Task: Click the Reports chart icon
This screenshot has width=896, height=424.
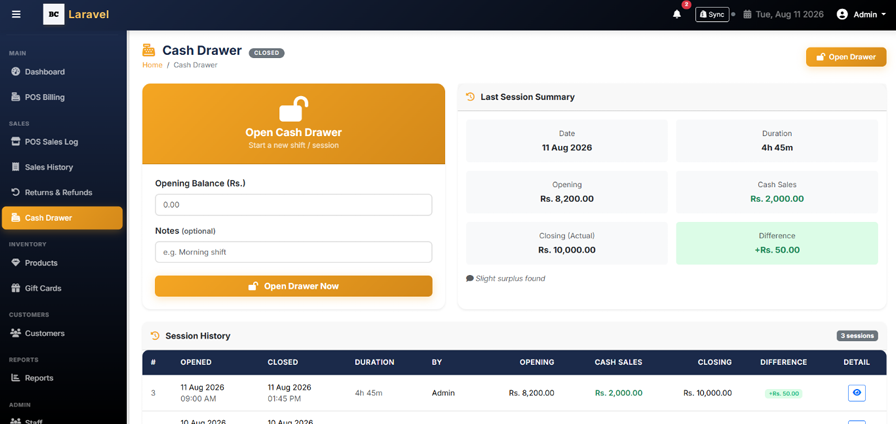Action: (x=15, y=378)
